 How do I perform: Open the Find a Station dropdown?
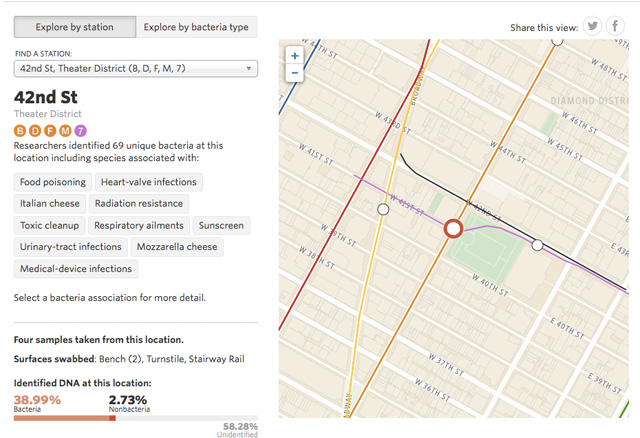tap(135, 69)
